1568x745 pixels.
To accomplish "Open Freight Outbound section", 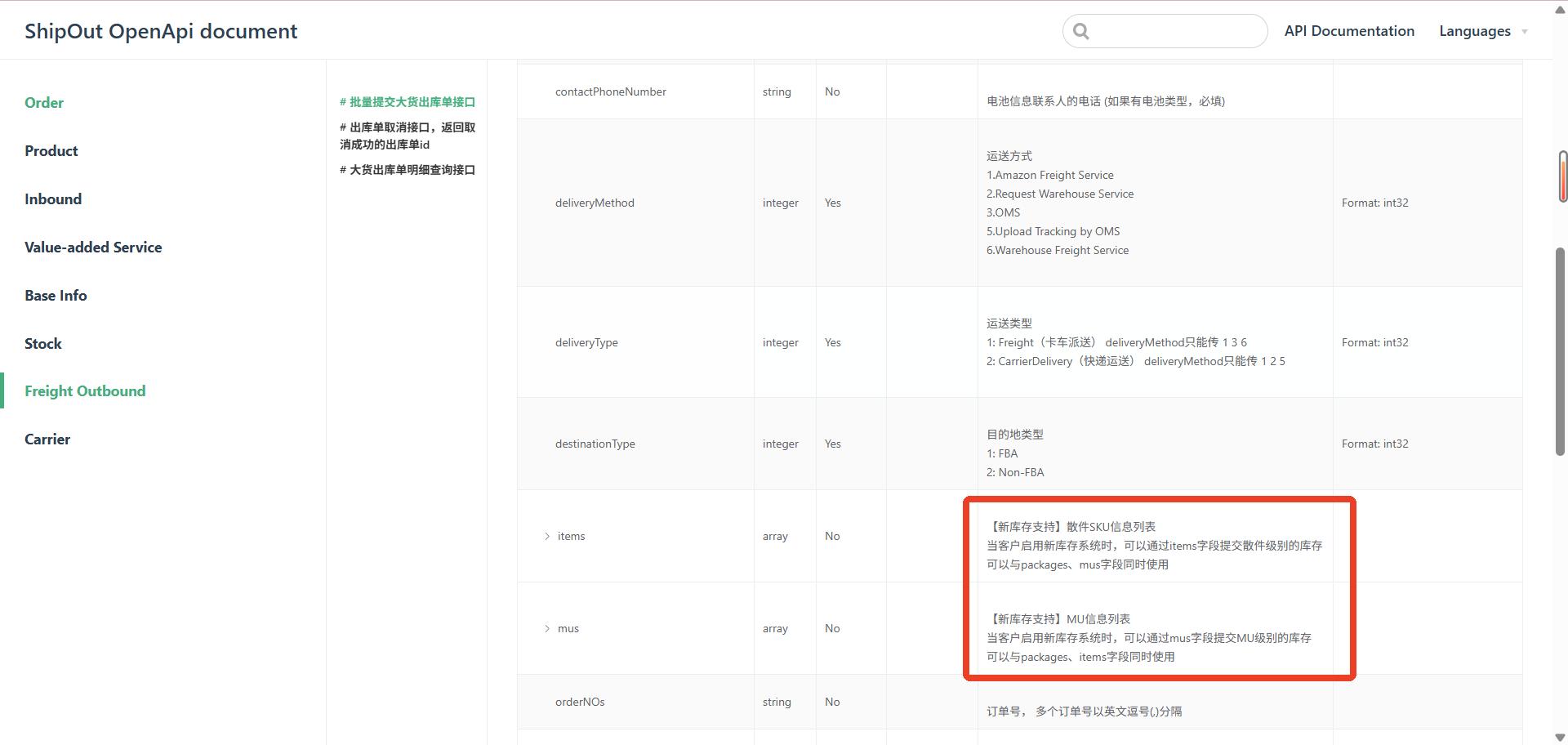I will pyautogui.click(x=85, y=391).
